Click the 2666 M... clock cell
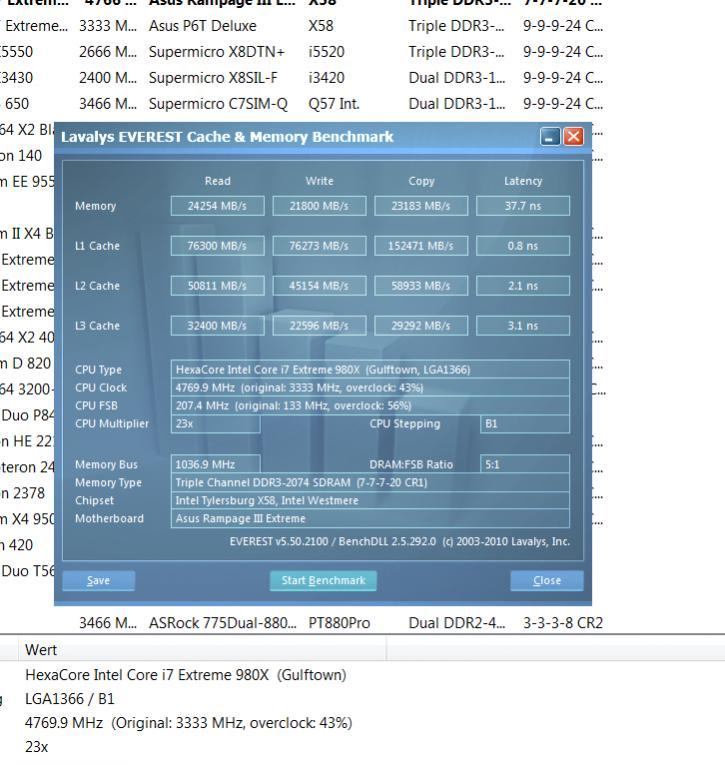This screenshot has width=725, height=765. tap(108, 52)
